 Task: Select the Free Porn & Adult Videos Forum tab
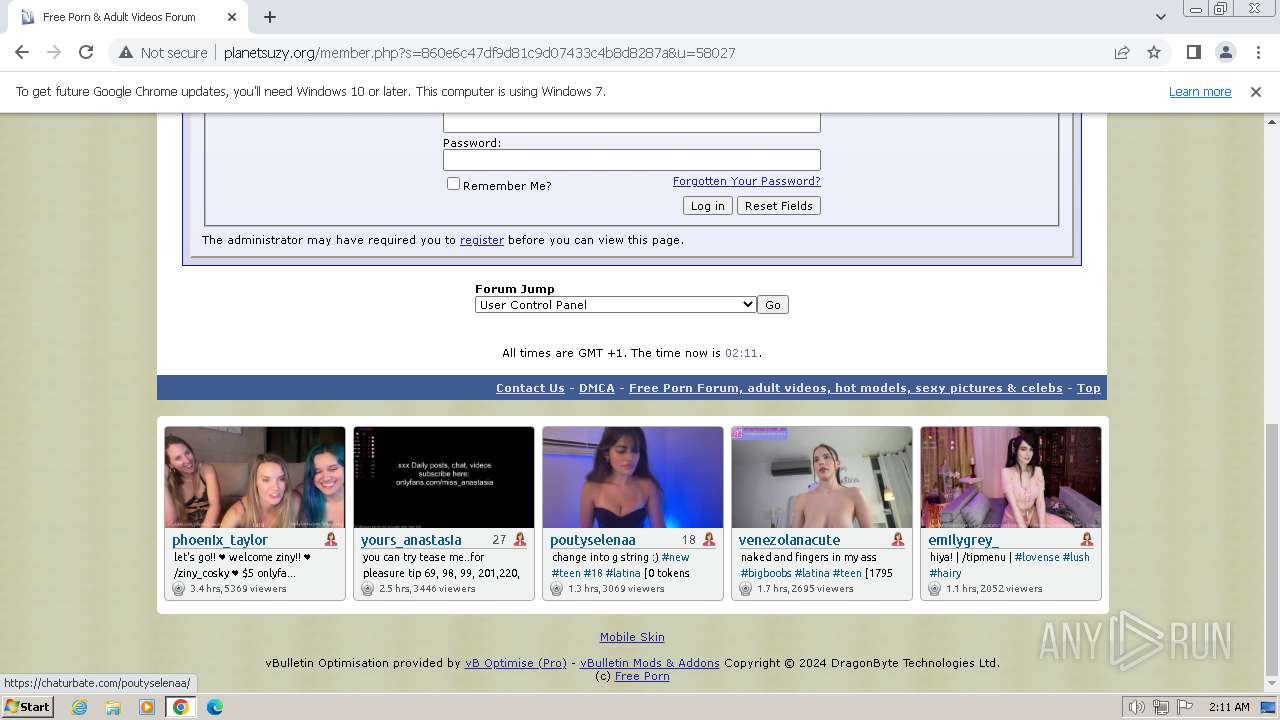pyautogui.click(x=128, y=17)
